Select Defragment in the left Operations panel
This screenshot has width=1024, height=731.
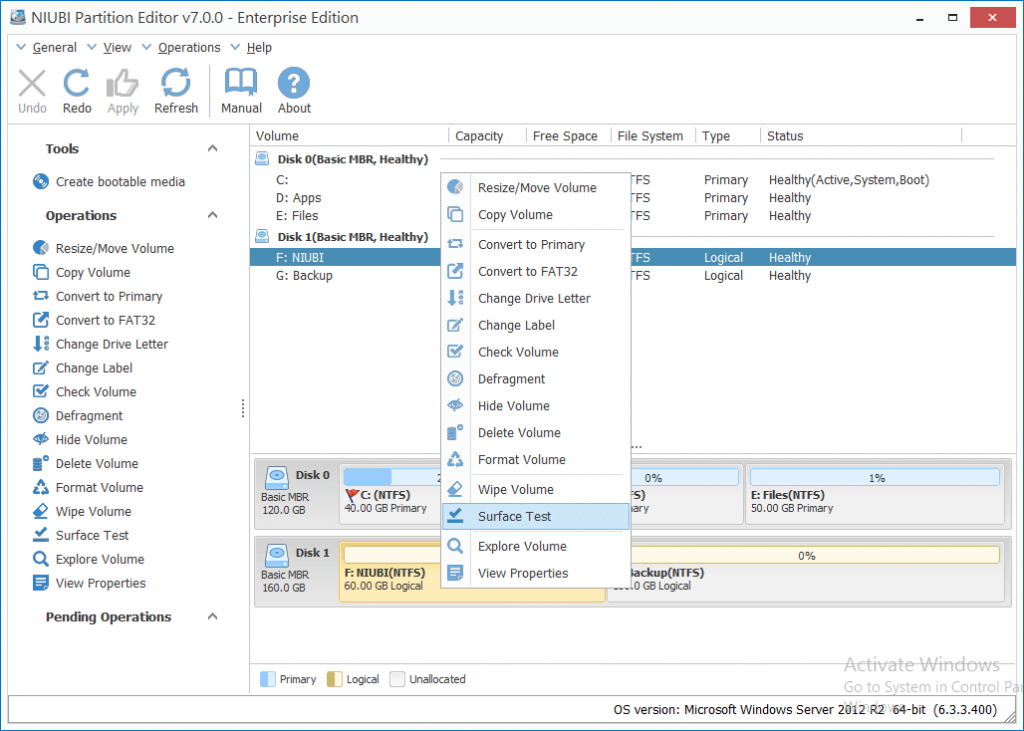(89, 416)
